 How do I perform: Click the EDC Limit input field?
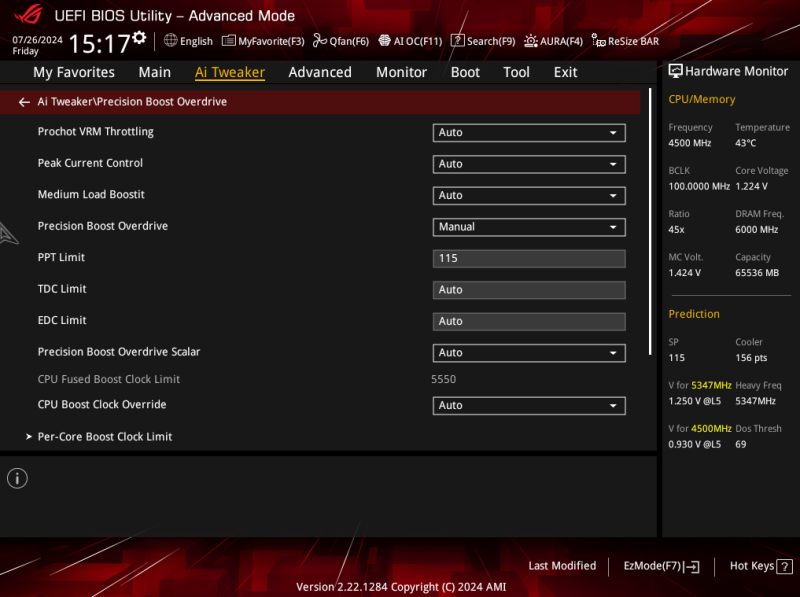point(529,321)
